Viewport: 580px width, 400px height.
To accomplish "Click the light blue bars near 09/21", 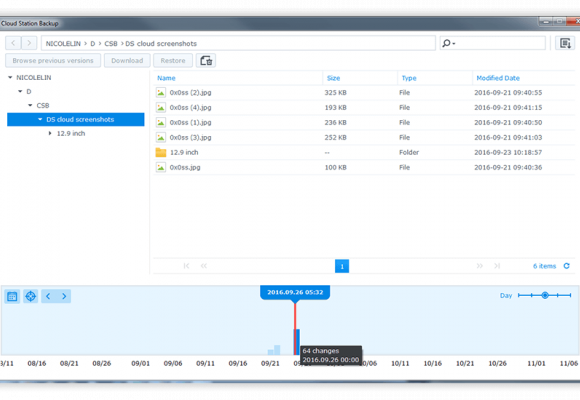I will click(x=274, y=350).
